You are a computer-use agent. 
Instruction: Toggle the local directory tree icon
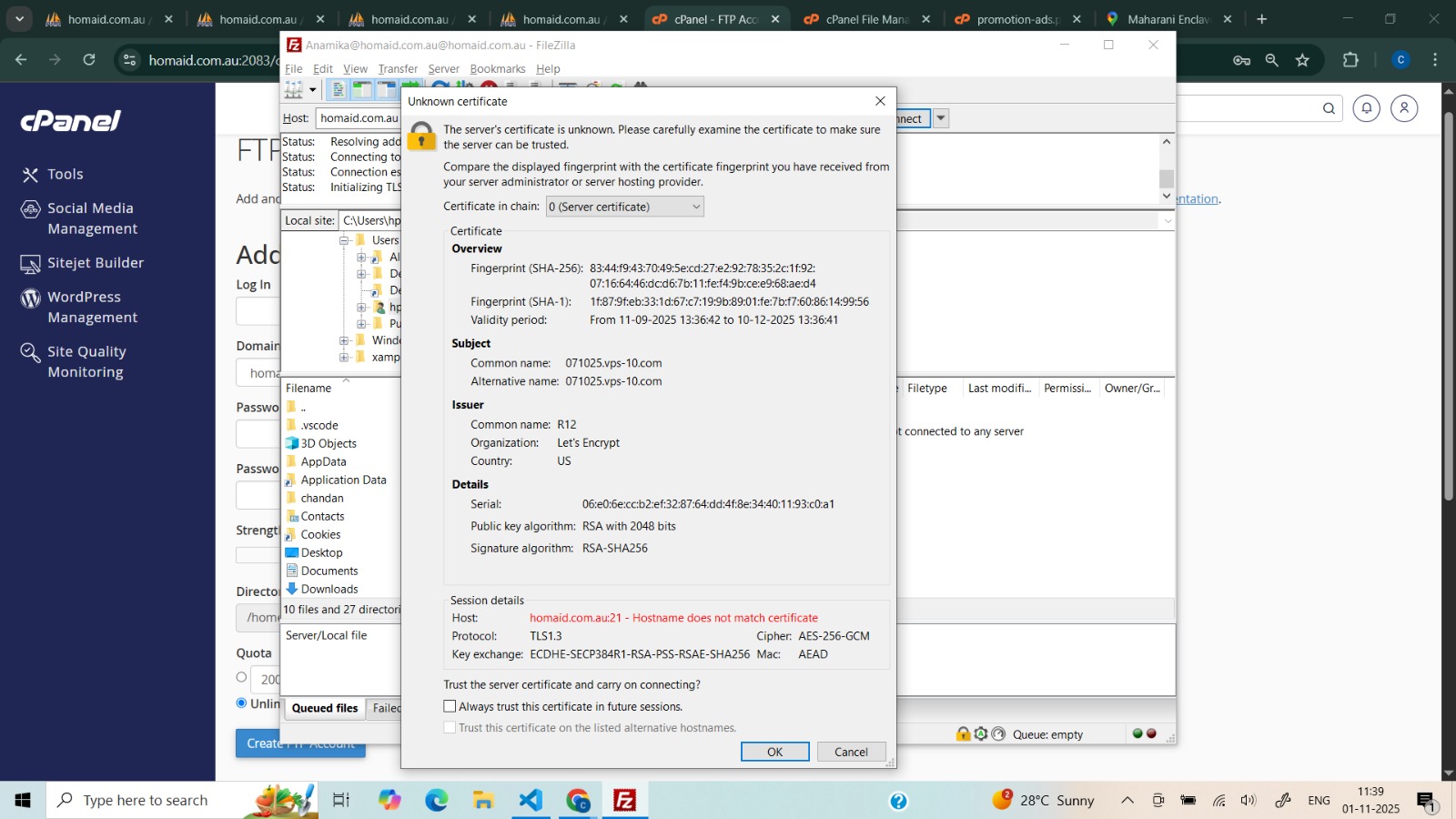pyautogui.click(x=362, y=90)
